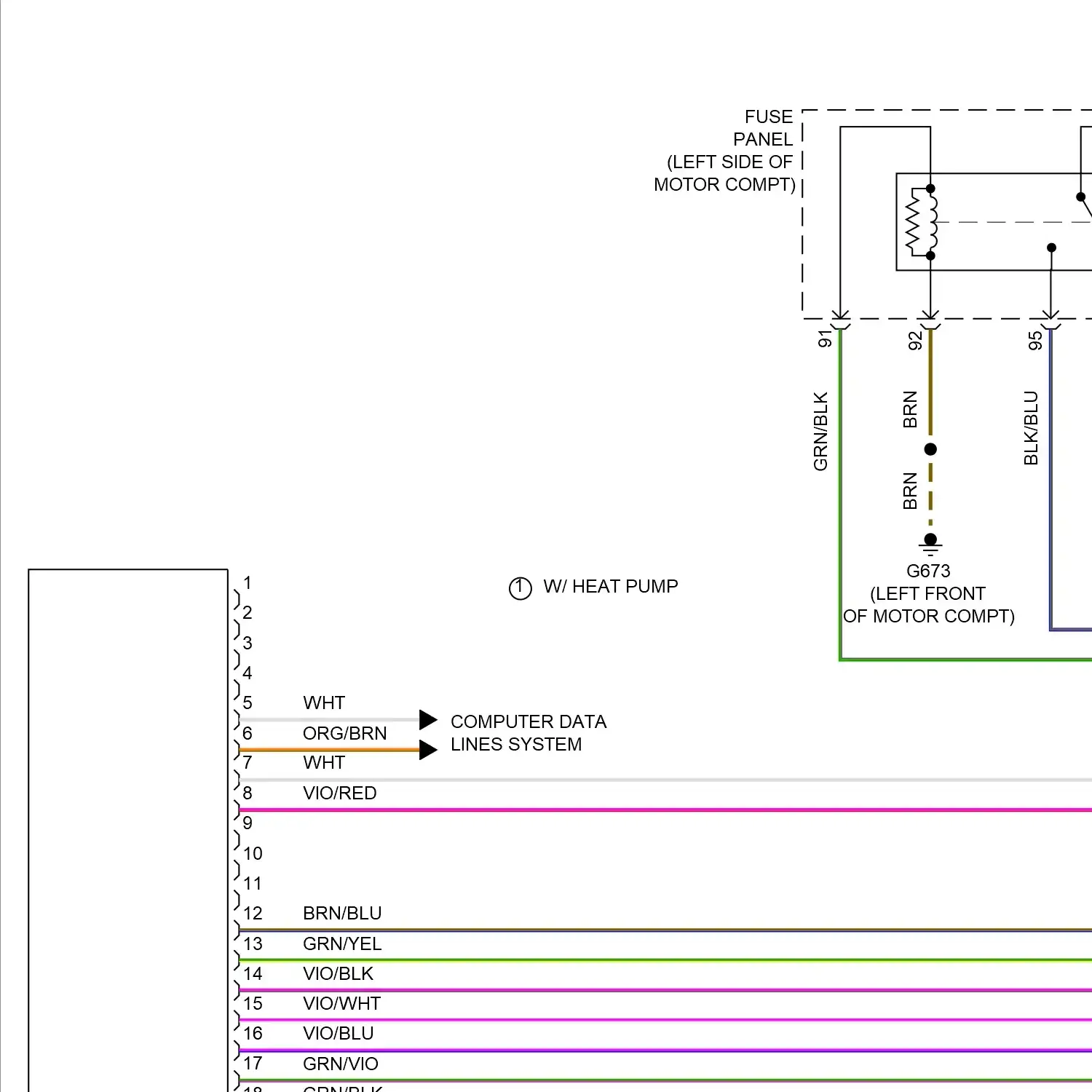1092x1092 pixels.
Task: Select the GRN/BLK vertical wire label
Action: [x=820, y=432]
